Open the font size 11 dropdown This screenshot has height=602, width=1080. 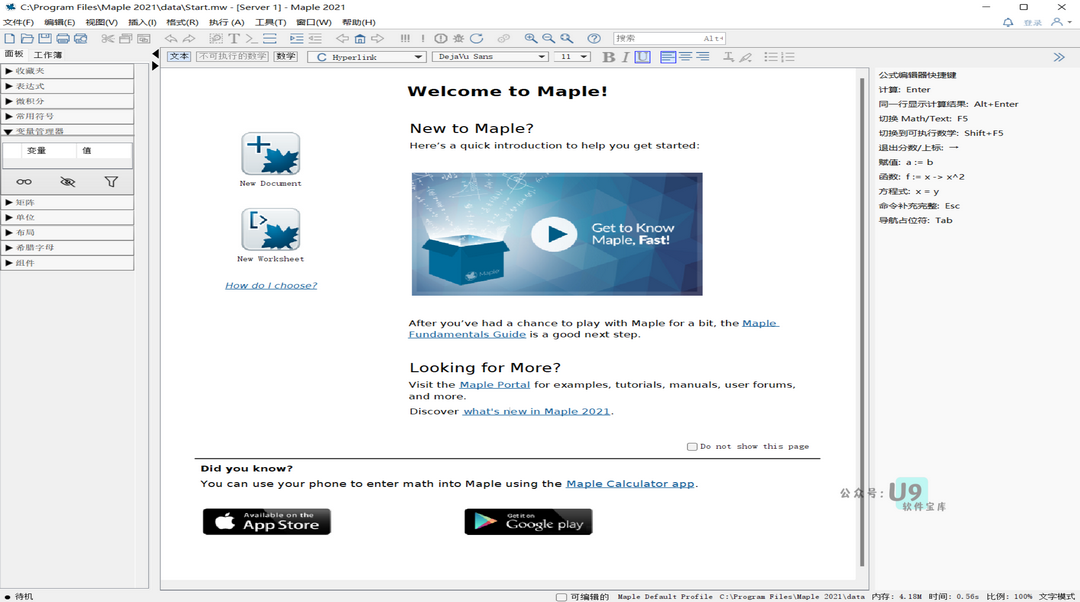click(x=572, y=57)
